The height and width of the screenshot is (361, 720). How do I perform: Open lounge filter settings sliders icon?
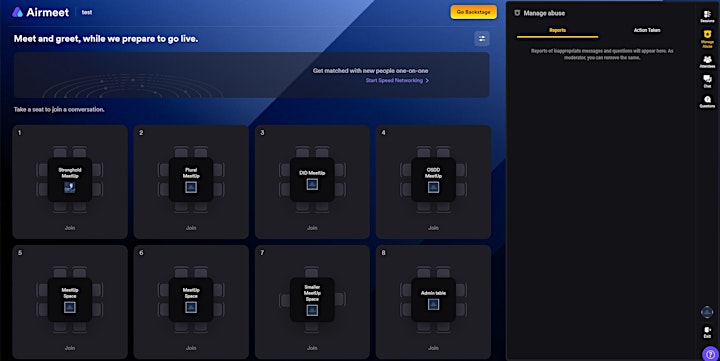[482, 39]
